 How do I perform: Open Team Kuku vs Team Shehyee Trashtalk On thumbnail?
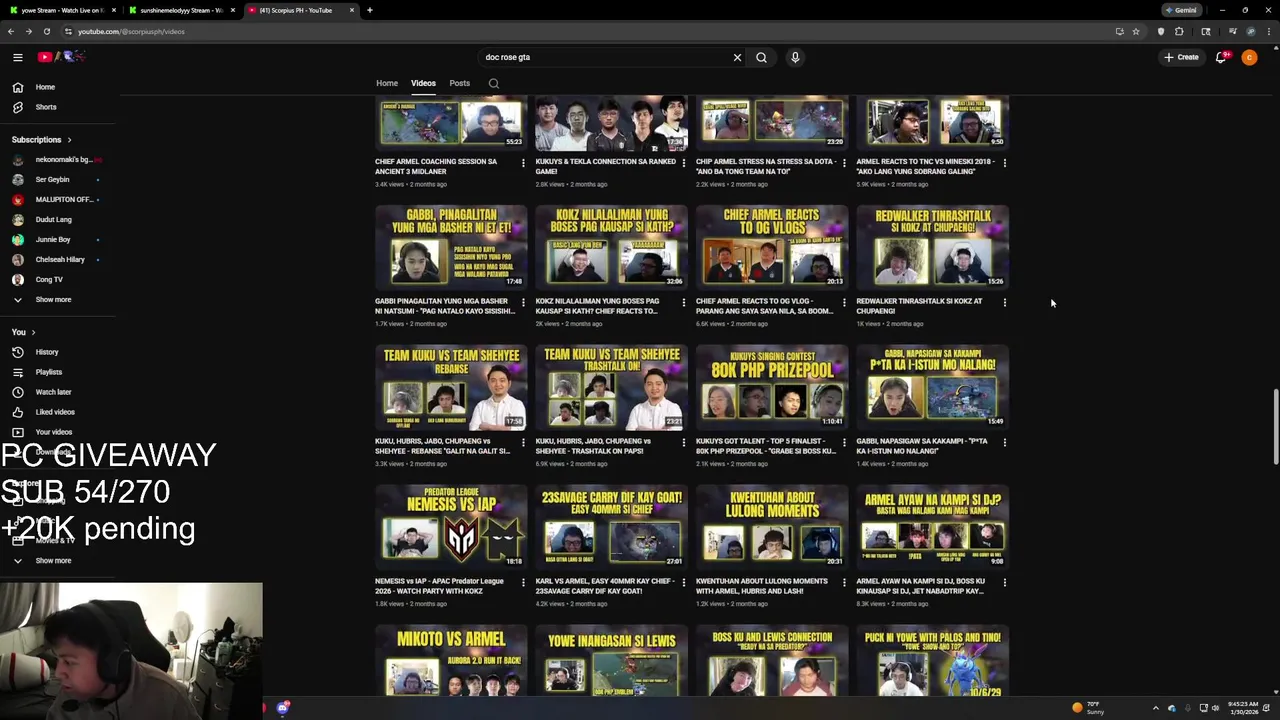[x=612, y=388]
